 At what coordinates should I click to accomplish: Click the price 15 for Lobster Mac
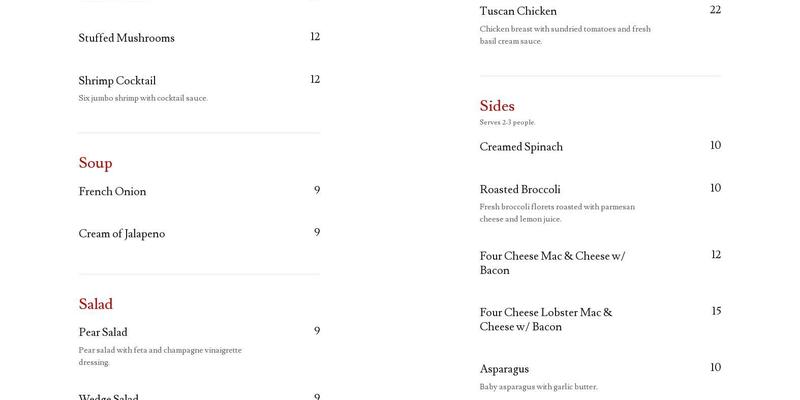coord(716,312)
